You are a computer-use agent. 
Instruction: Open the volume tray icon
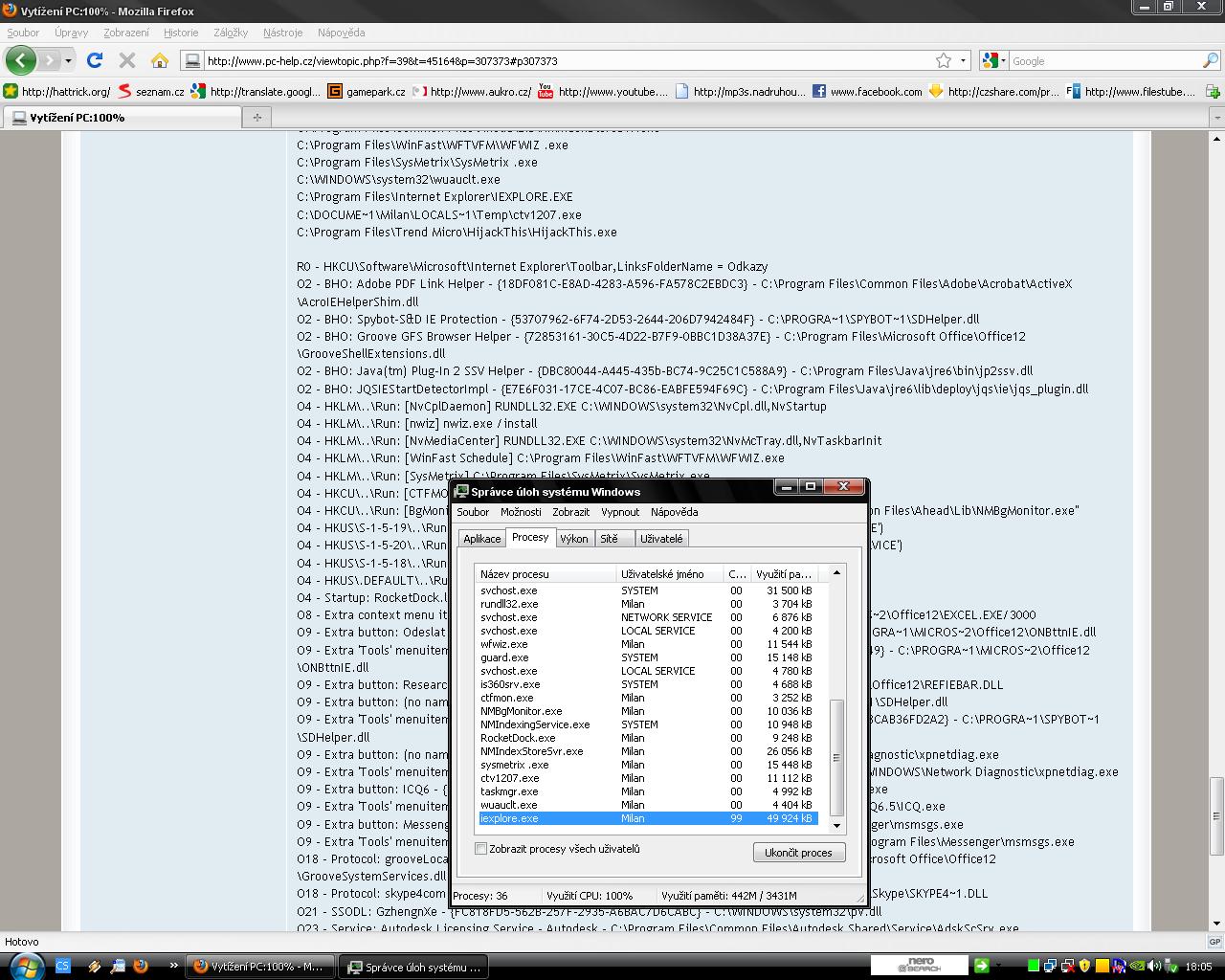pos(1154,967)
